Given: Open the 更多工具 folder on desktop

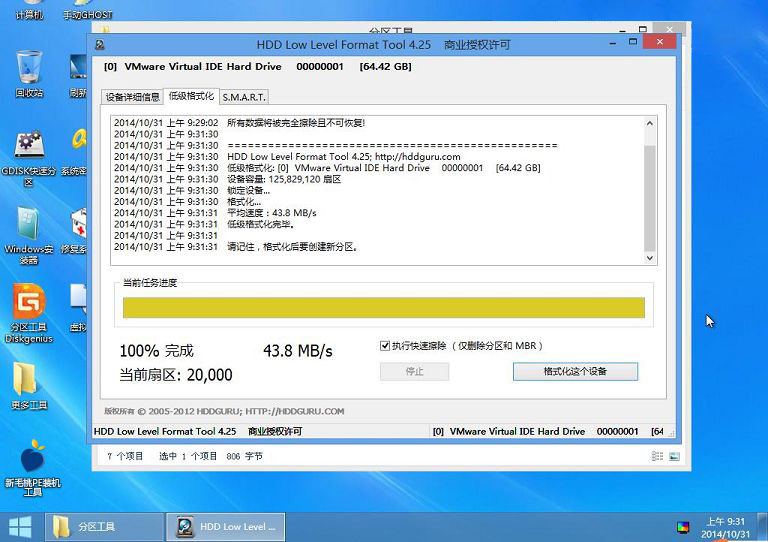Looking at the screenshot, I should (x=29, y=385).
